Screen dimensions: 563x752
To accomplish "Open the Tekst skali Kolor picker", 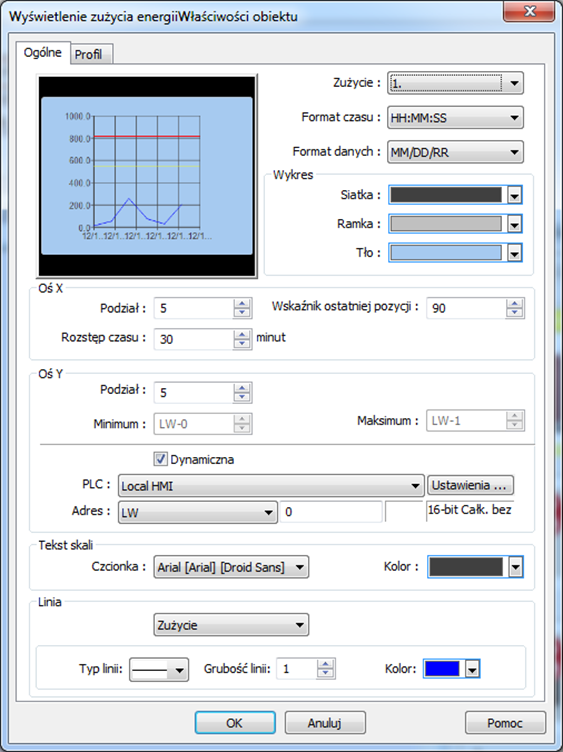I will [475, 567].
